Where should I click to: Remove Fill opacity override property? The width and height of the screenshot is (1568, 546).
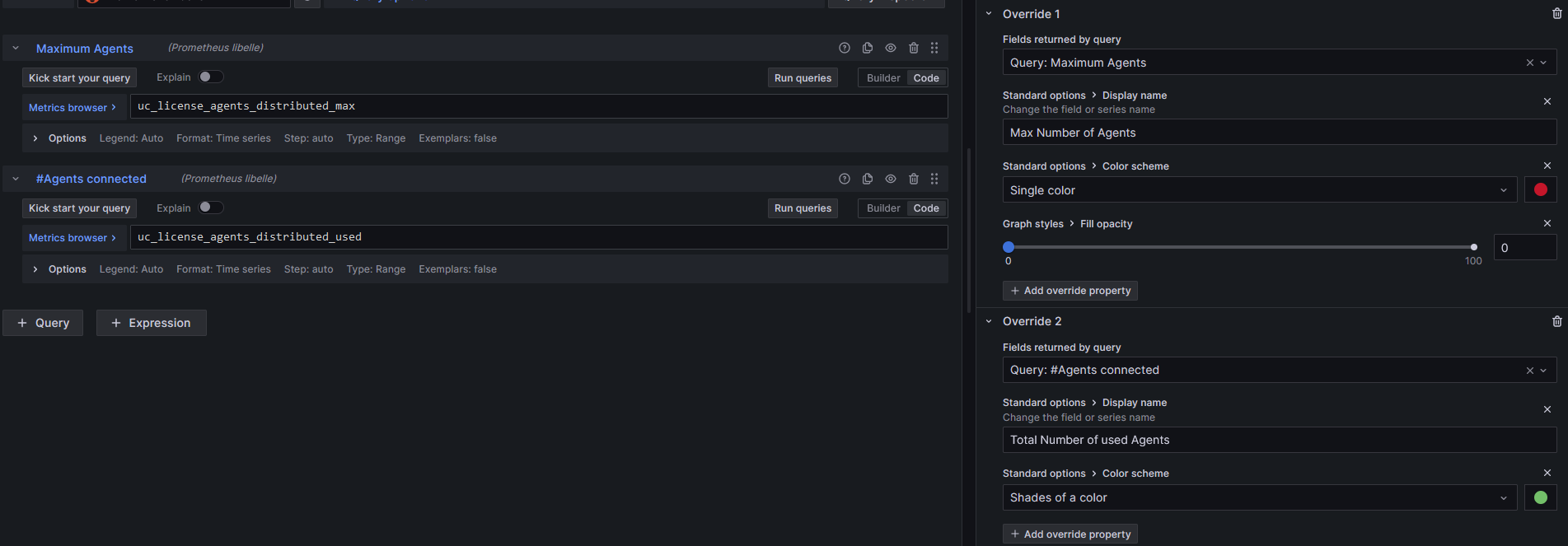[x=1547, y=223]
